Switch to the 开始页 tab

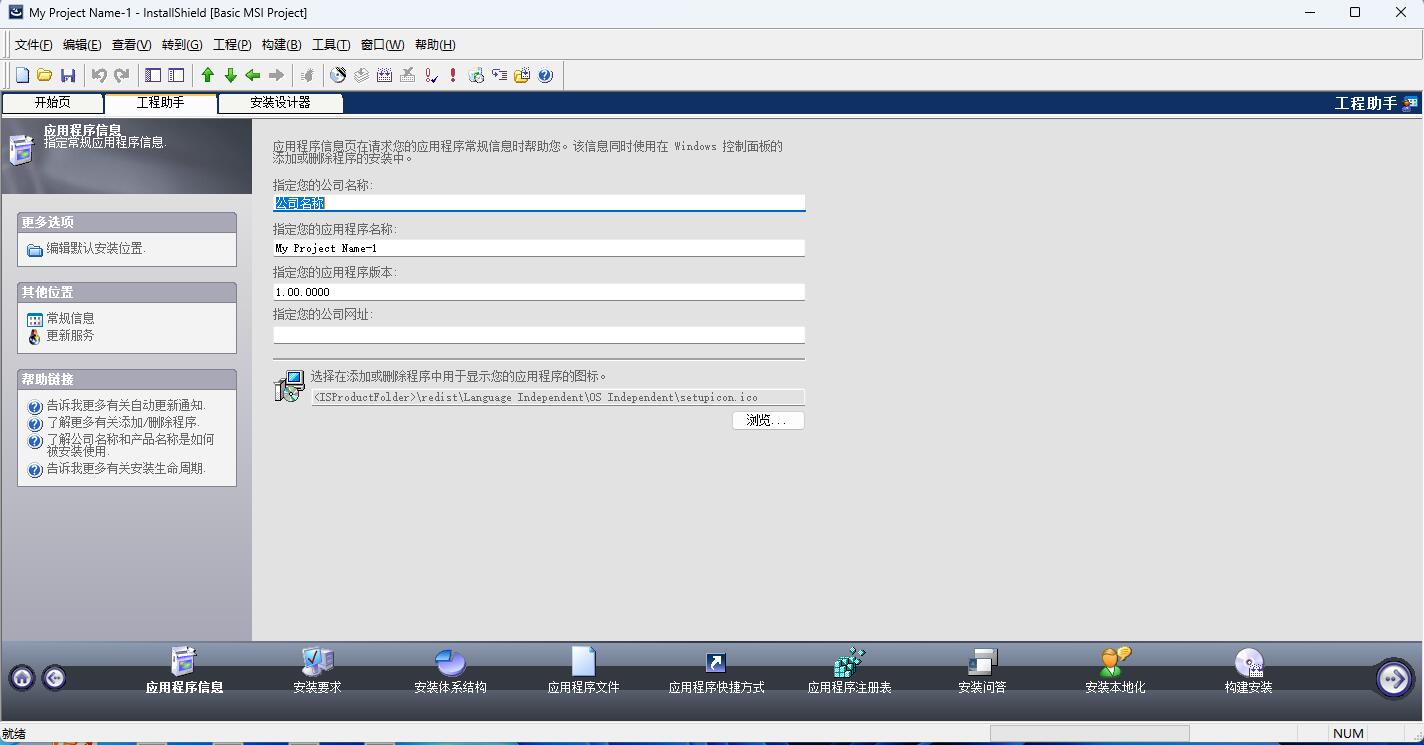(x=52, y=103)
